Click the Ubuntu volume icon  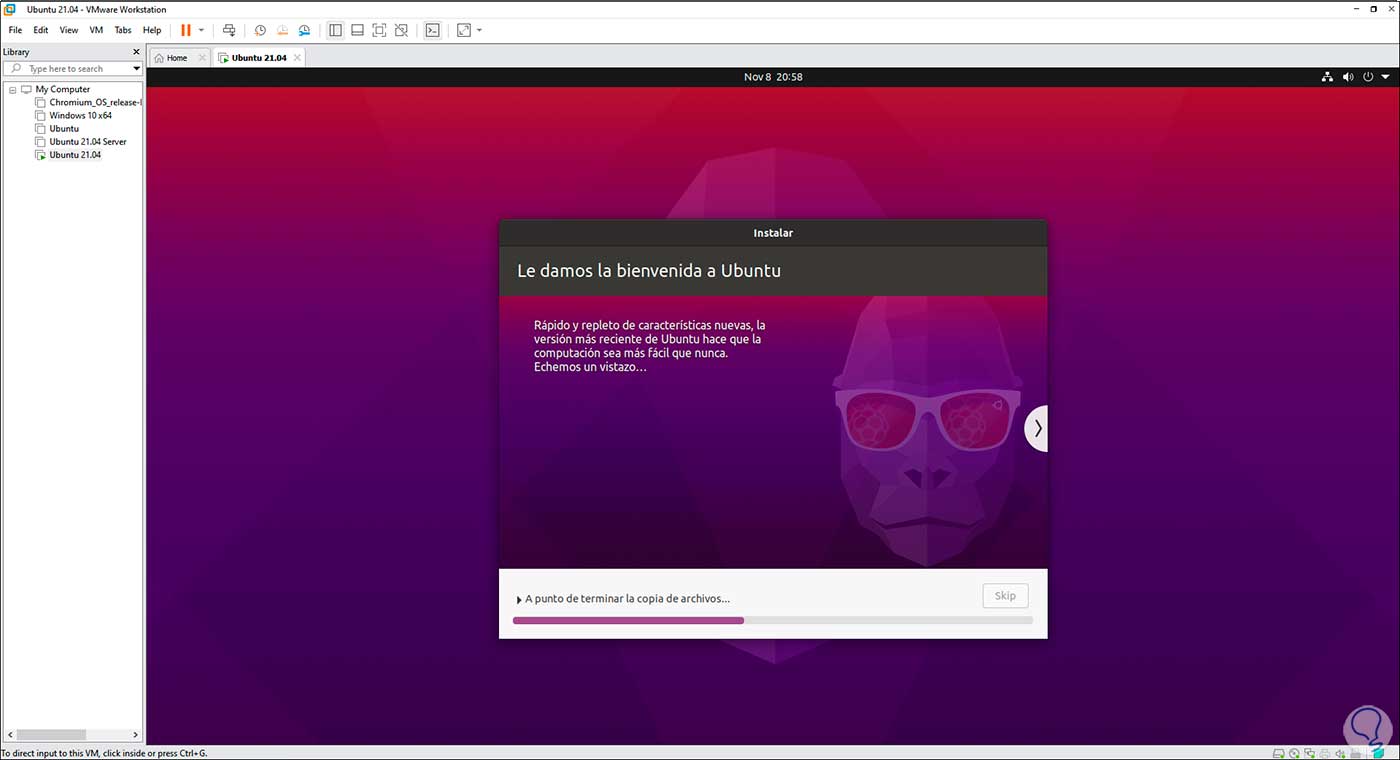click(x=1348, y=77)
